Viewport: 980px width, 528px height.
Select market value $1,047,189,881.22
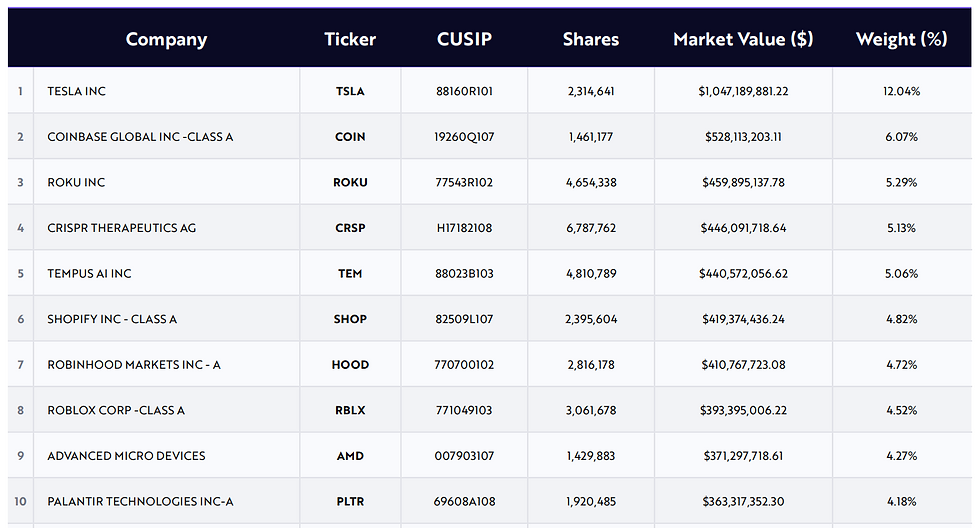(744, 91)
